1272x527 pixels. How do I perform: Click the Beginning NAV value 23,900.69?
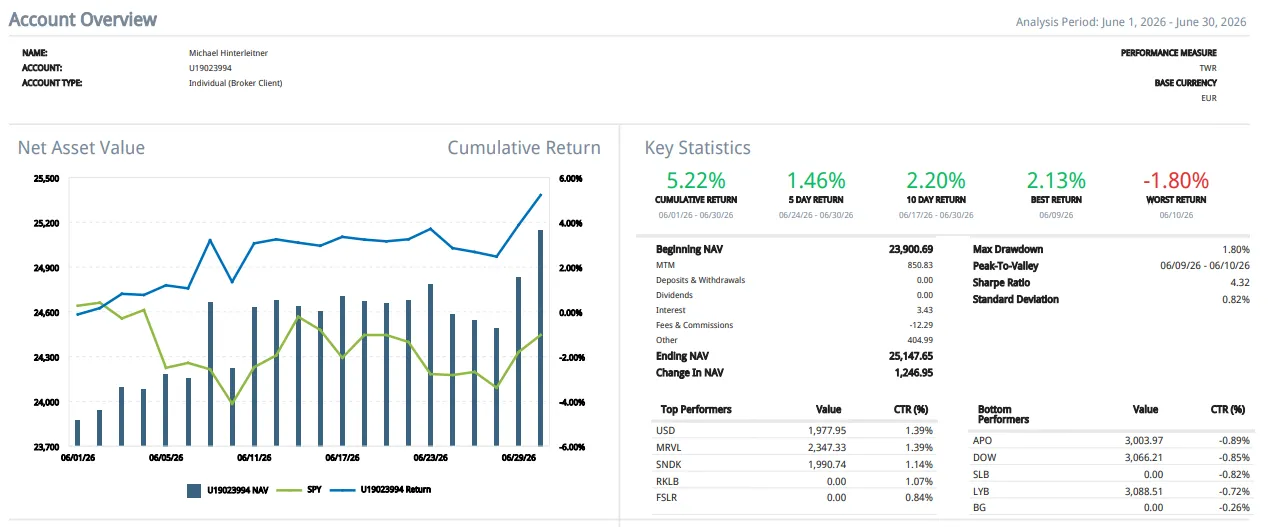click(x=910, y=249)
